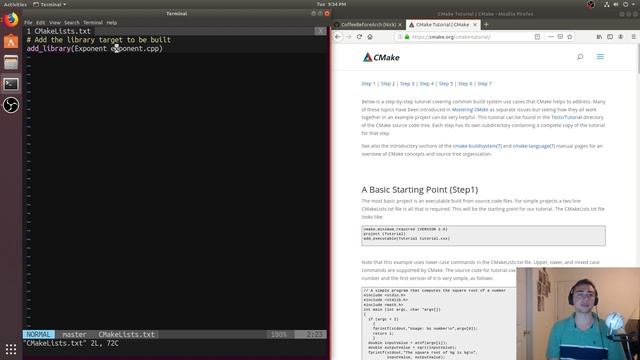Click master branch in vim statusline
The height and width of the screenshot is (360, 640).
[74, 334]
